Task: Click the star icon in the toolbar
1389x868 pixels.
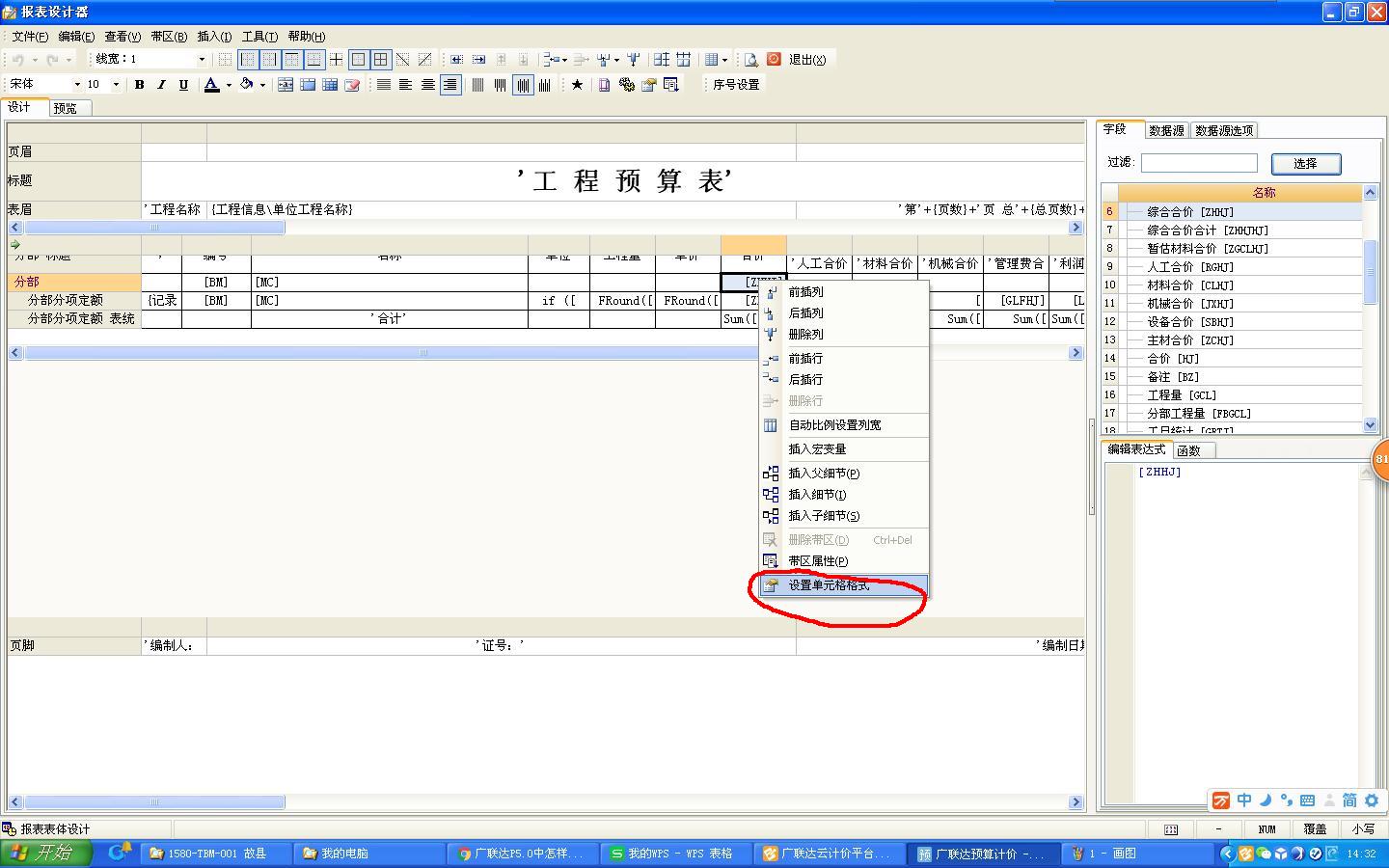Action: (x=577, y=85)
